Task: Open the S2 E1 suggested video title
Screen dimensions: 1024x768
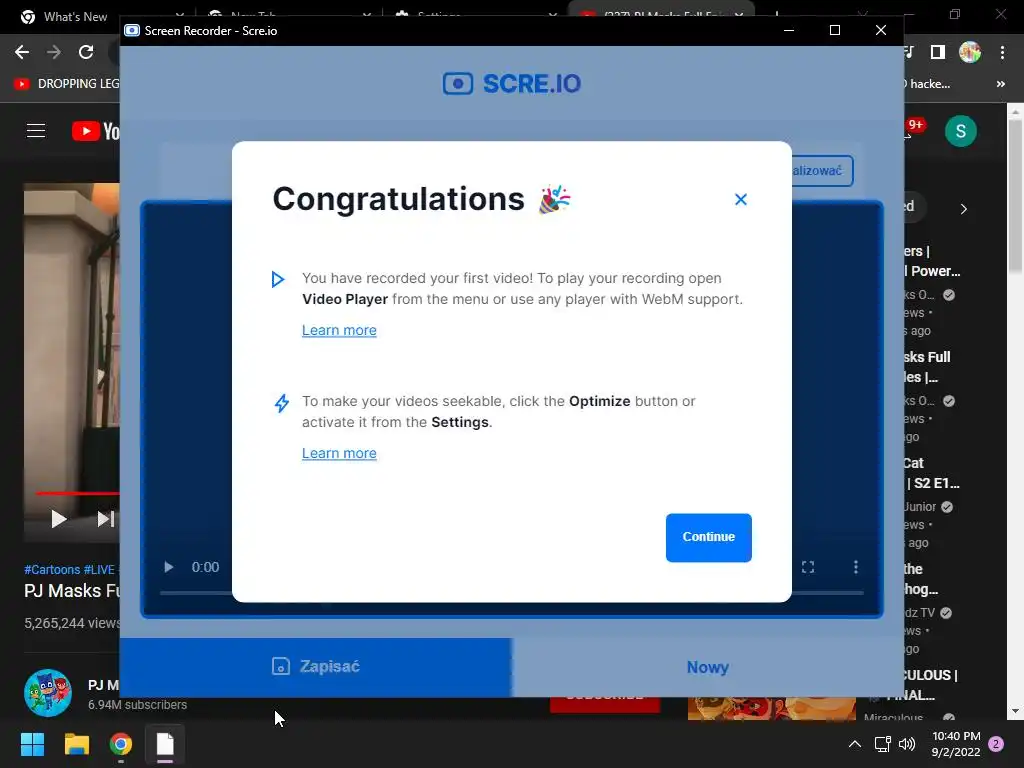Action: coord(932,473)
